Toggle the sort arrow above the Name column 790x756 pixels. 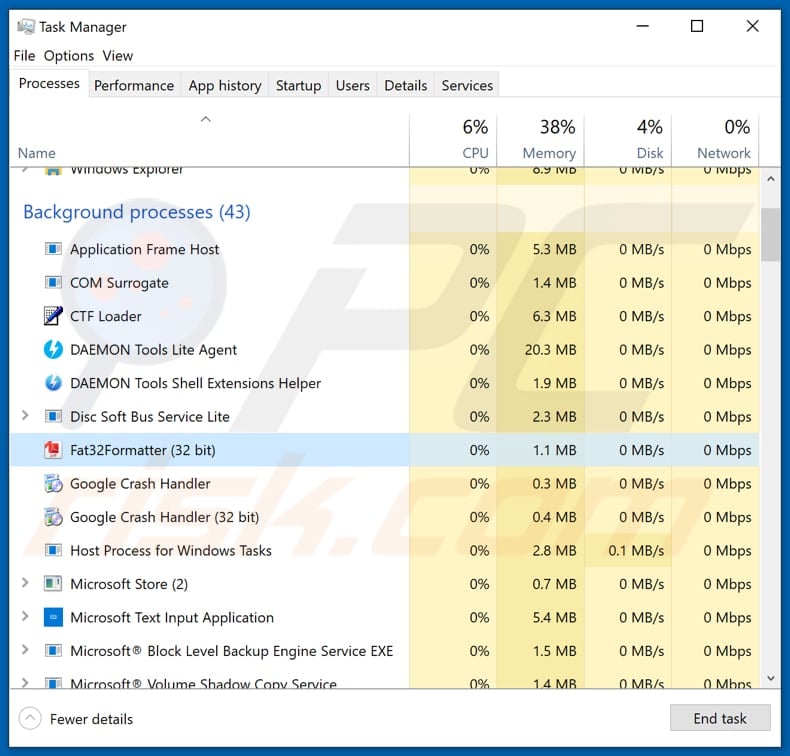pyautogui.click(x=206, y=119)
